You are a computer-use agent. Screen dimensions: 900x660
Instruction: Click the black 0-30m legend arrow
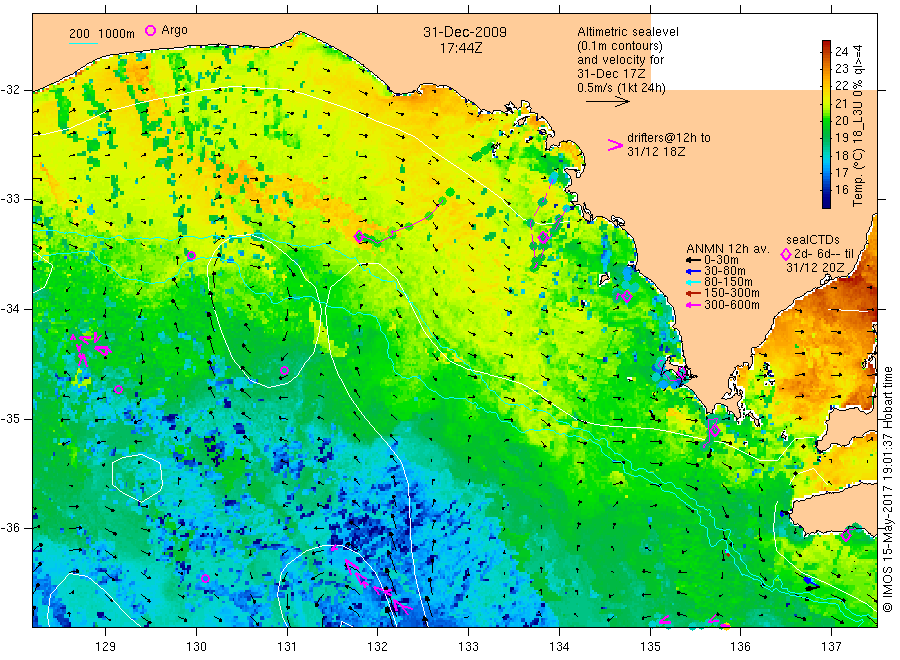[x=692, y=261]
